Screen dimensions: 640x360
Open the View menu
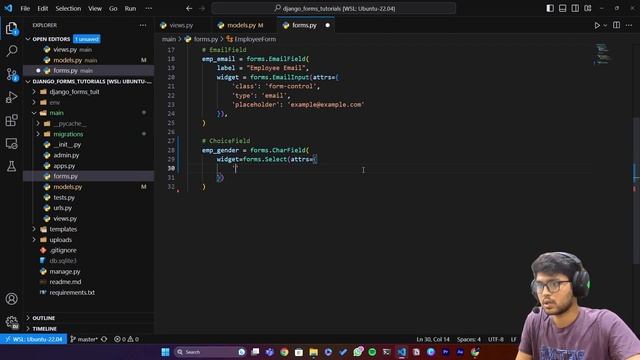point(95,9)
